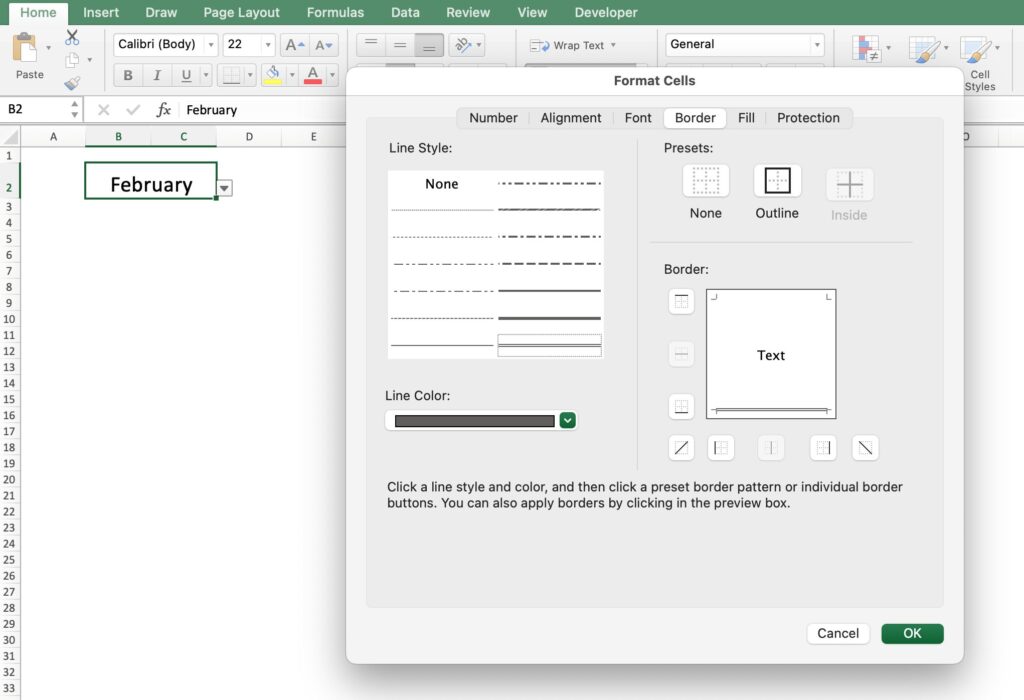Viewport: 1024px width, 700px height.
Task: Activate the Format Painter brush
Action: (x=72, y=83)
